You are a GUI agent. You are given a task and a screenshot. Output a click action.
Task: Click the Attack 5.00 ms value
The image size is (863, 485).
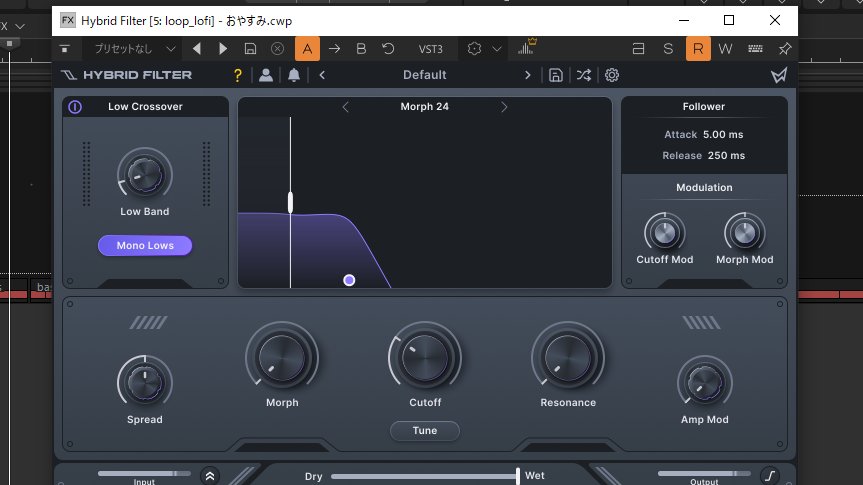click(723, 134)
